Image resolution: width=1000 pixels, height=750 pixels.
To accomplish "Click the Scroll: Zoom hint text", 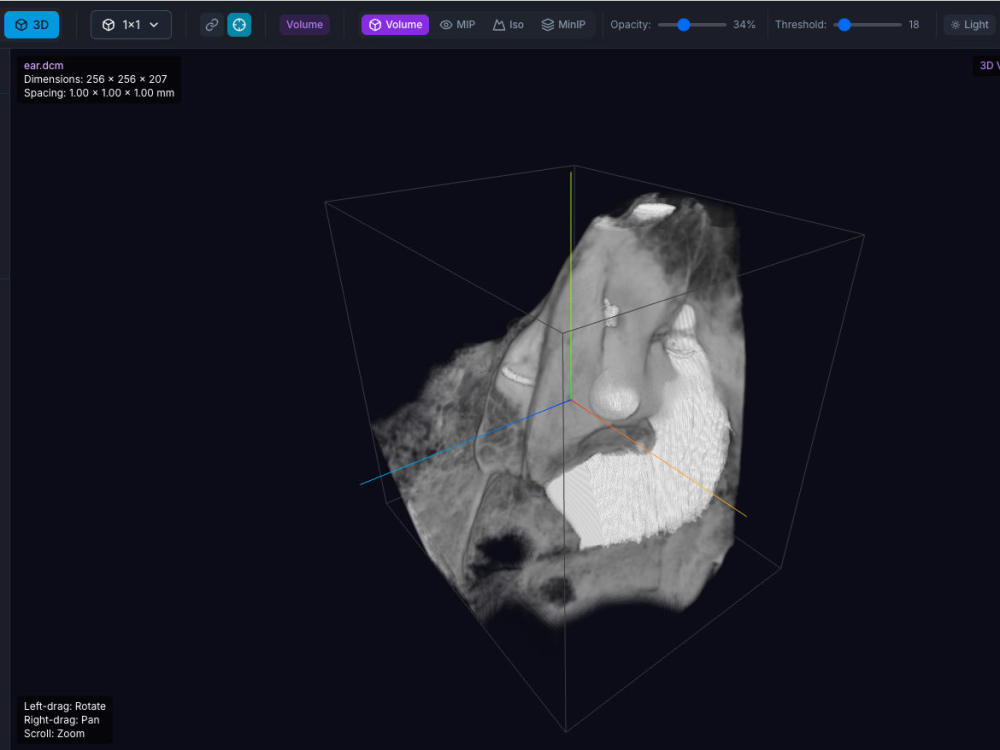I will (54, 733).
